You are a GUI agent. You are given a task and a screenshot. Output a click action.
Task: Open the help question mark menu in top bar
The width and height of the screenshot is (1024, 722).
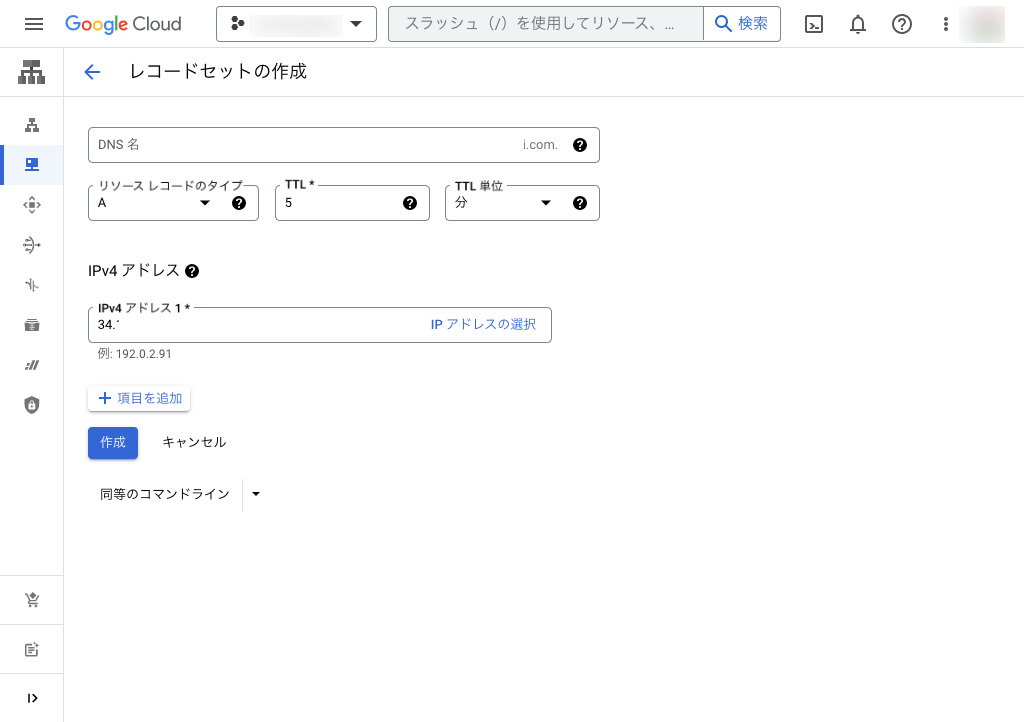click(x=902, y=24)
